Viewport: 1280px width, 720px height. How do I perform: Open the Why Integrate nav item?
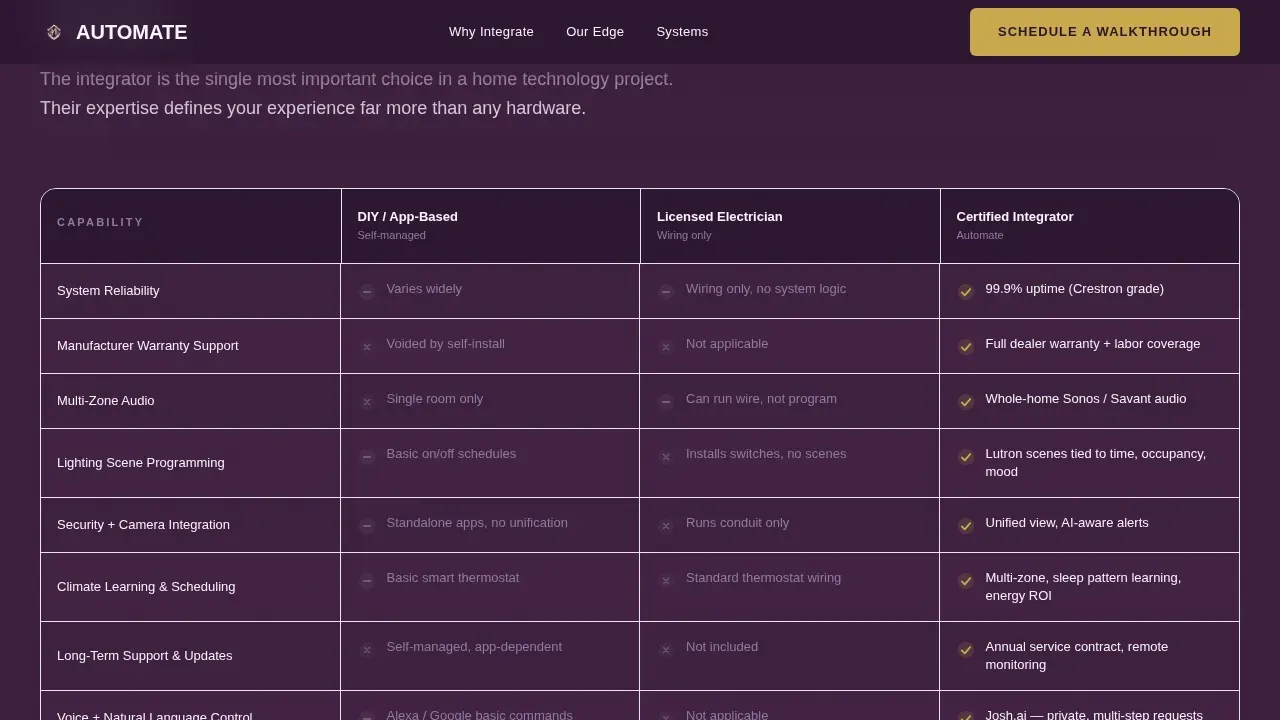491,32
